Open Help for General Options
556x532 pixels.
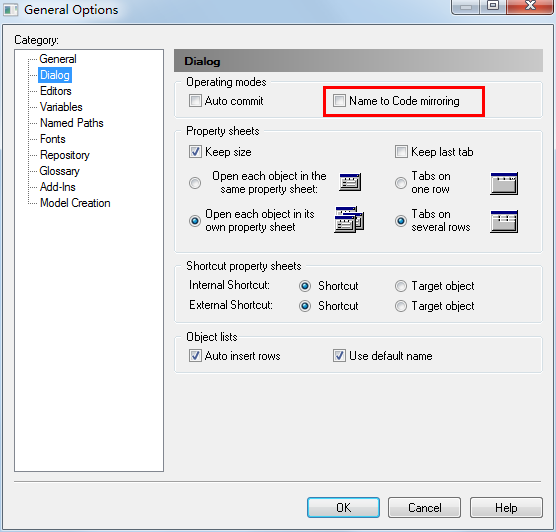[506, 508]
